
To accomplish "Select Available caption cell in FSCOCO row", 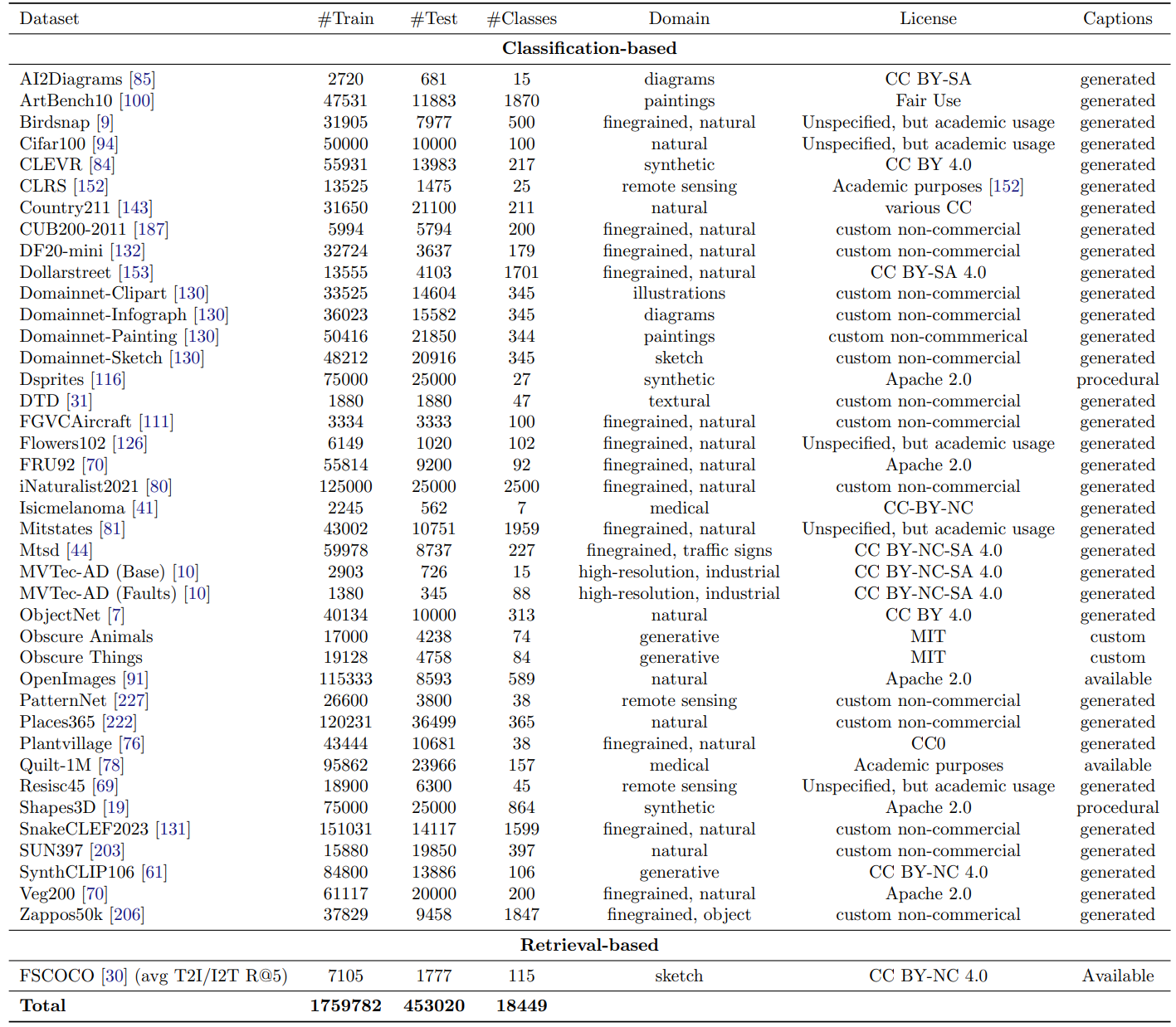I will 1118,976.
